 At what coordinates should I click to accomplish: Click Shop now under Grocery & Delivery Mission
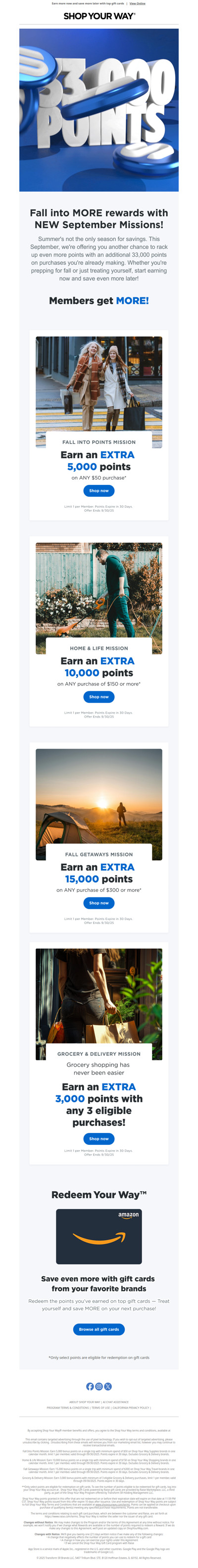coord(99,1138)
